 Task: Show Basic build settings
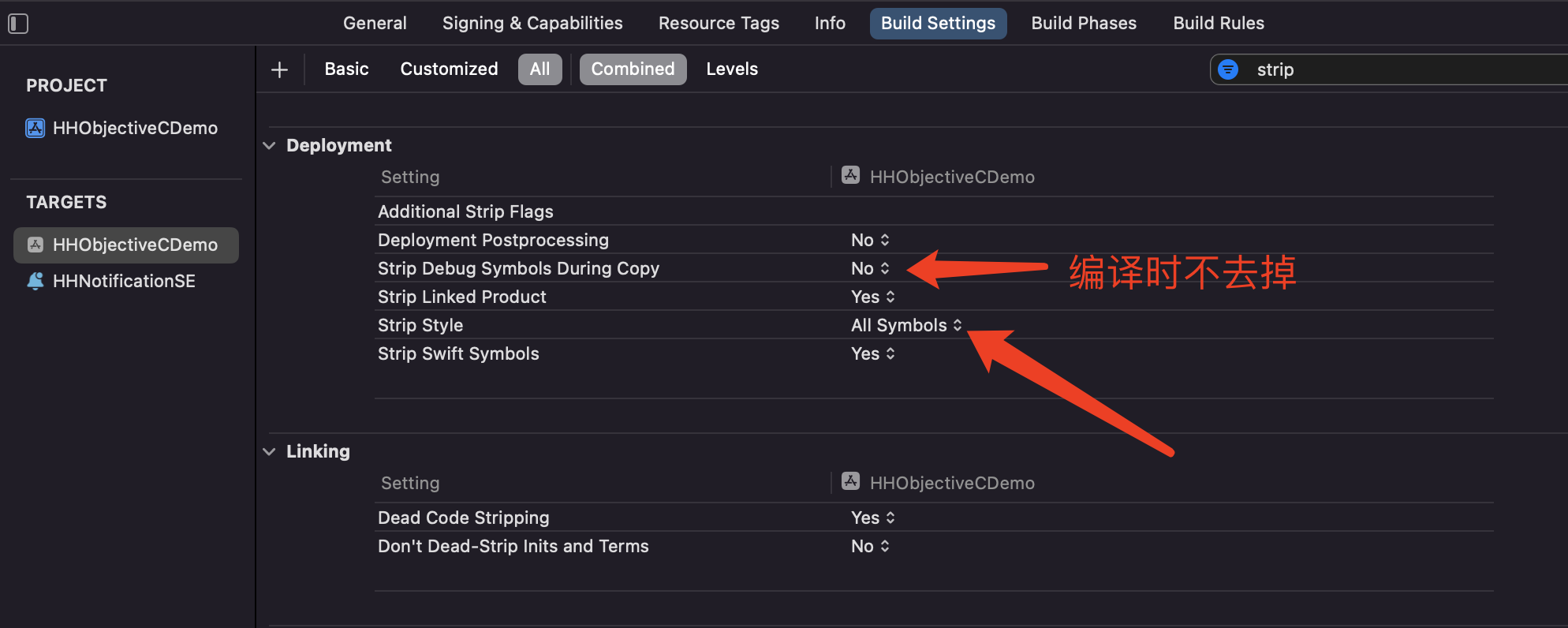(x=346, y=69)
